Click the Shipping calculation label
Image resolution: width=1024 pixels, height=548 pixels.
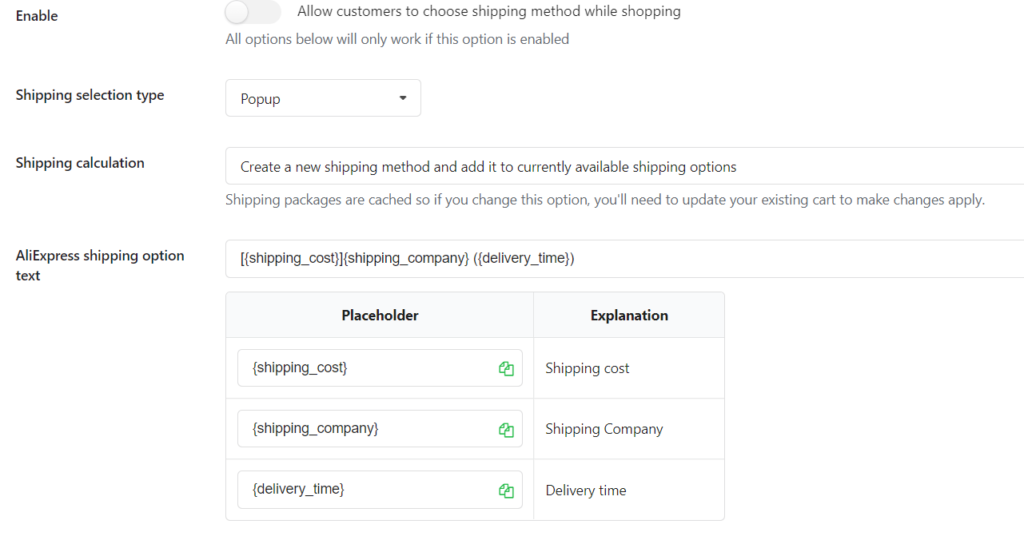pos(80,163)
